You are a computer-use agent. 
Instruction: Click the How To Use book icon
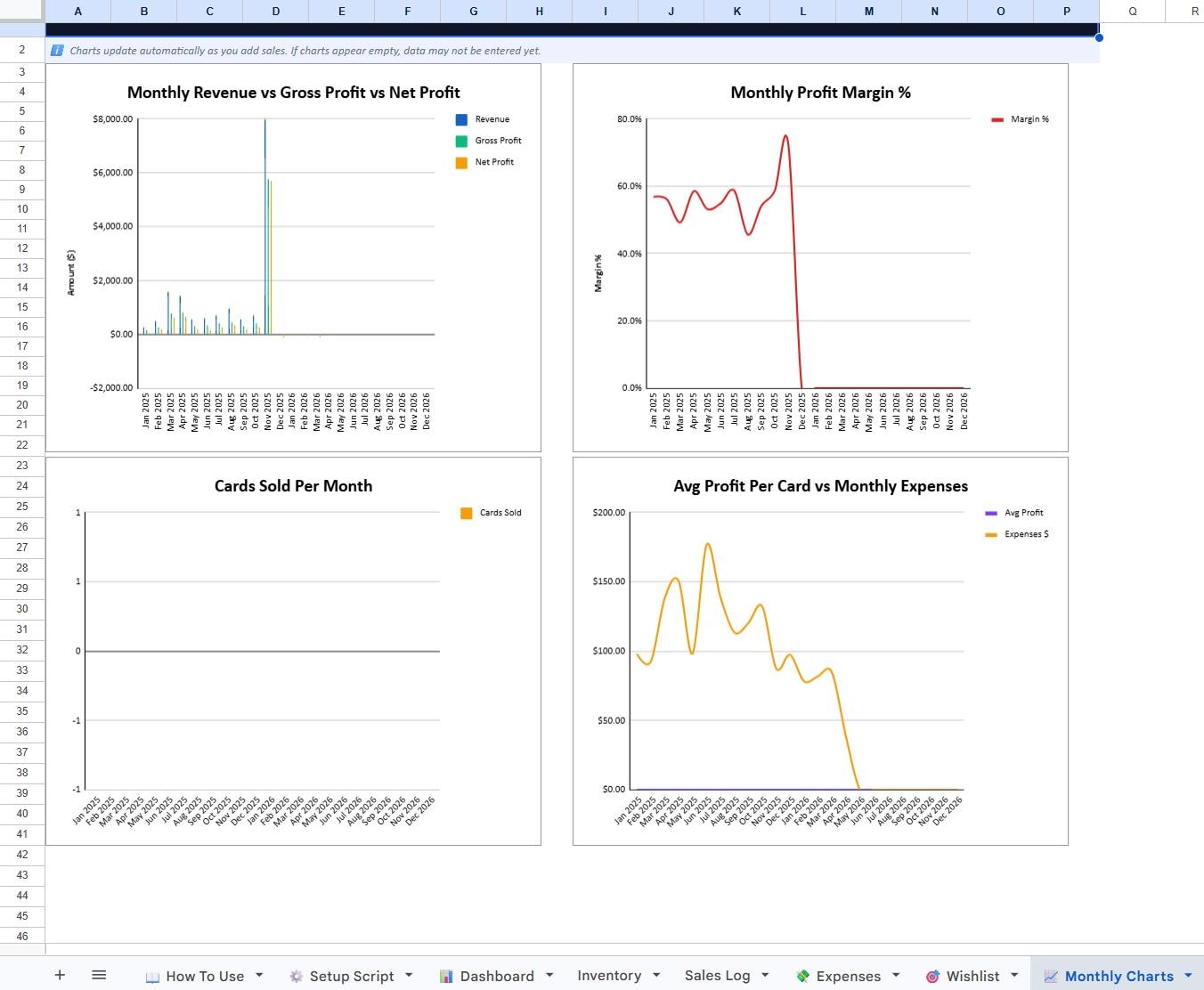coord(152,977)
